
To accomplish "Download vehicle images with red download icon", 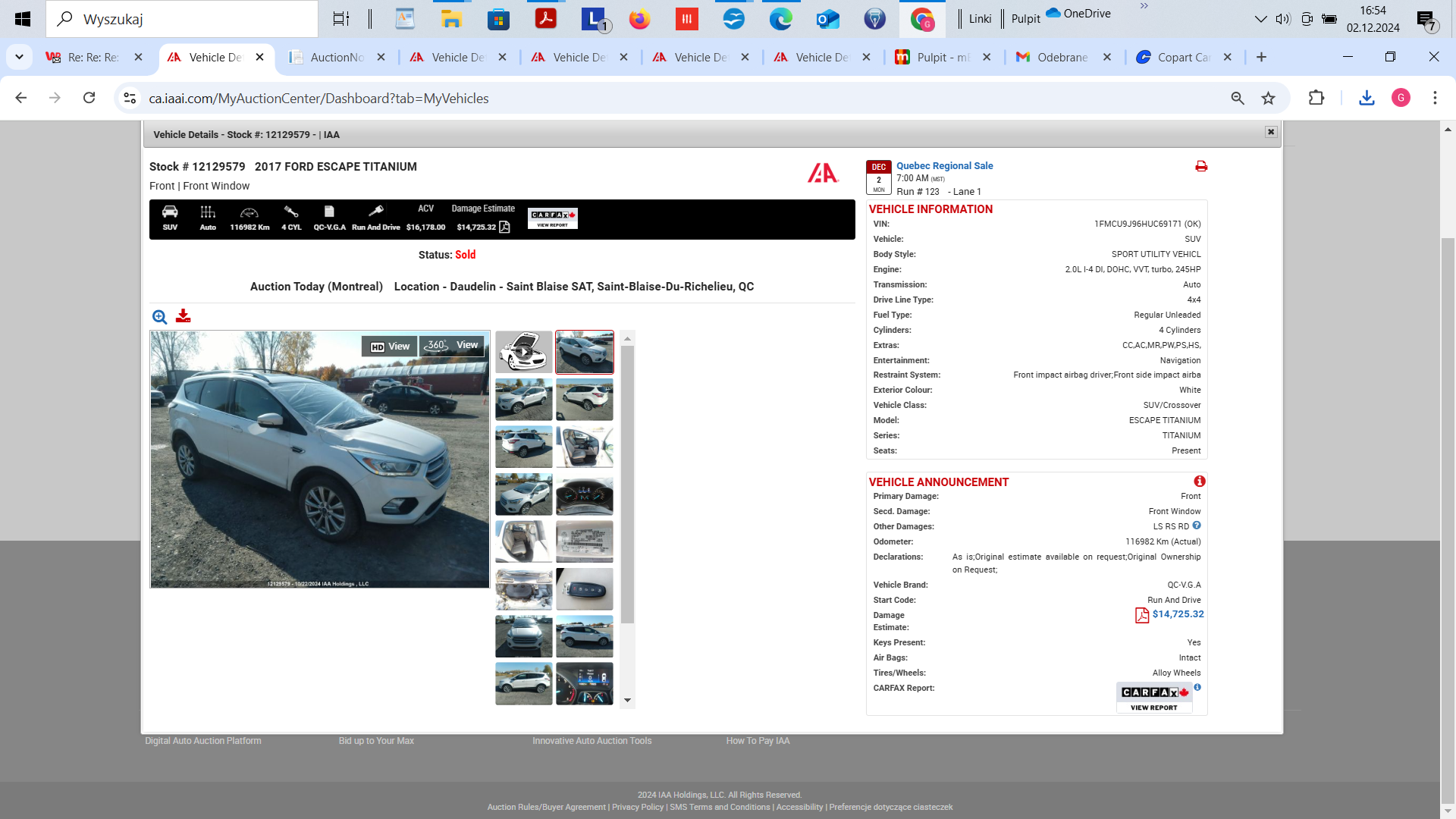I will pos(183,316).
